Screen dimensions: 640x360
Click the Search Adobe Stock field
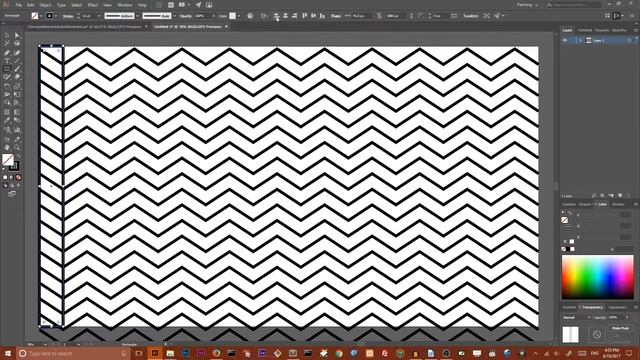pos(573,5)
